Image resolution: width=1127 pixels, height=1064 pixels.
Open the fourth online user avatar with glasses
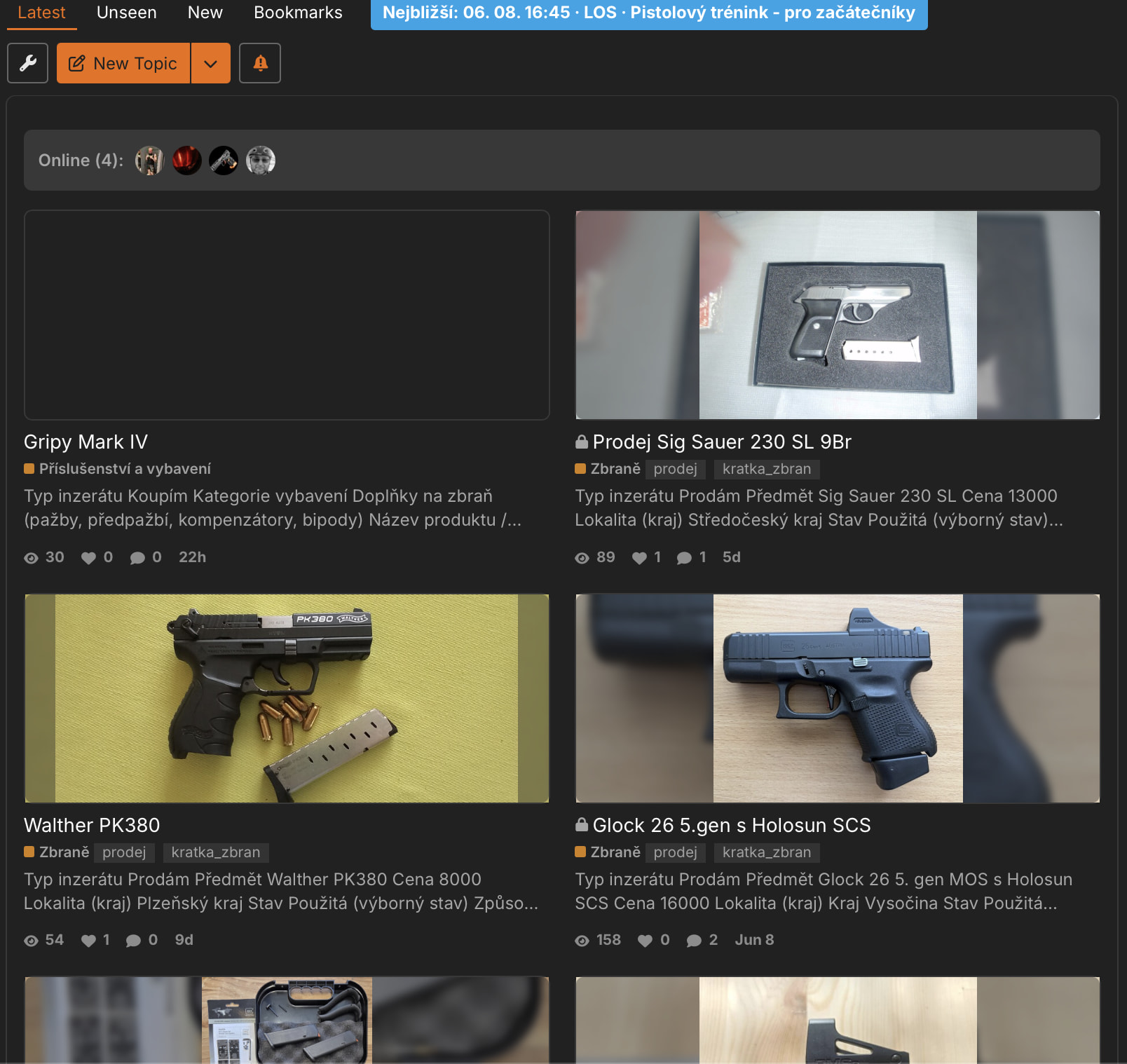(261, 161)
